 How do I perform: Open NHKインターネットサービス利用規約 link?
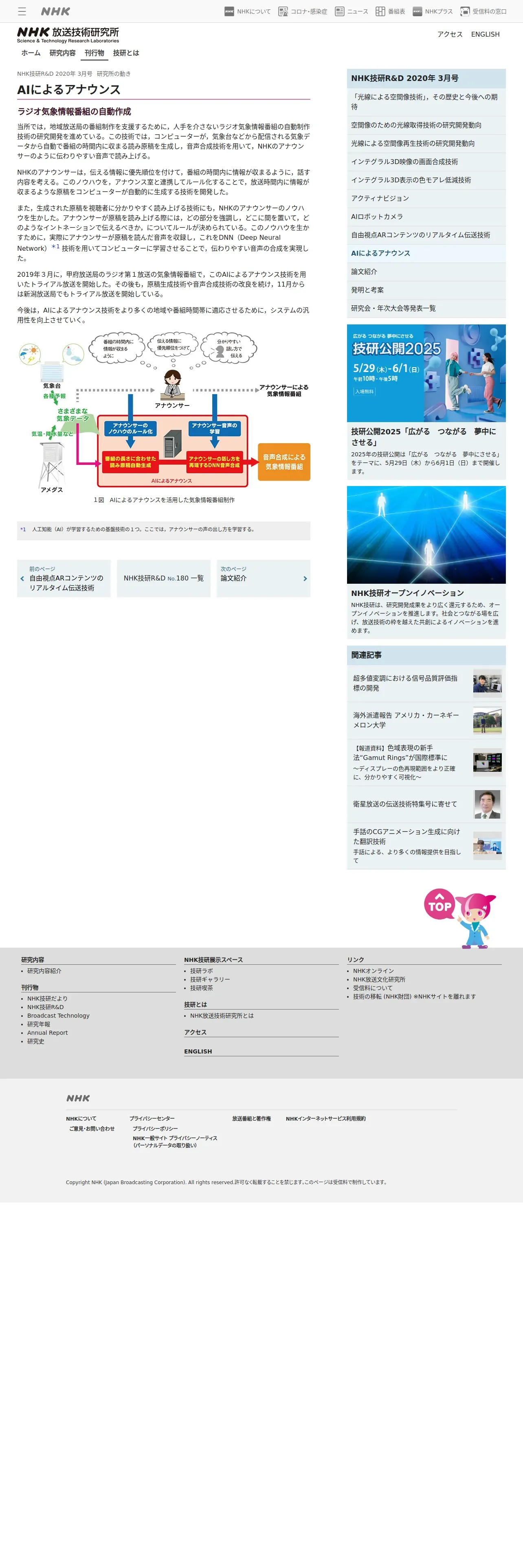(326, 1118)
